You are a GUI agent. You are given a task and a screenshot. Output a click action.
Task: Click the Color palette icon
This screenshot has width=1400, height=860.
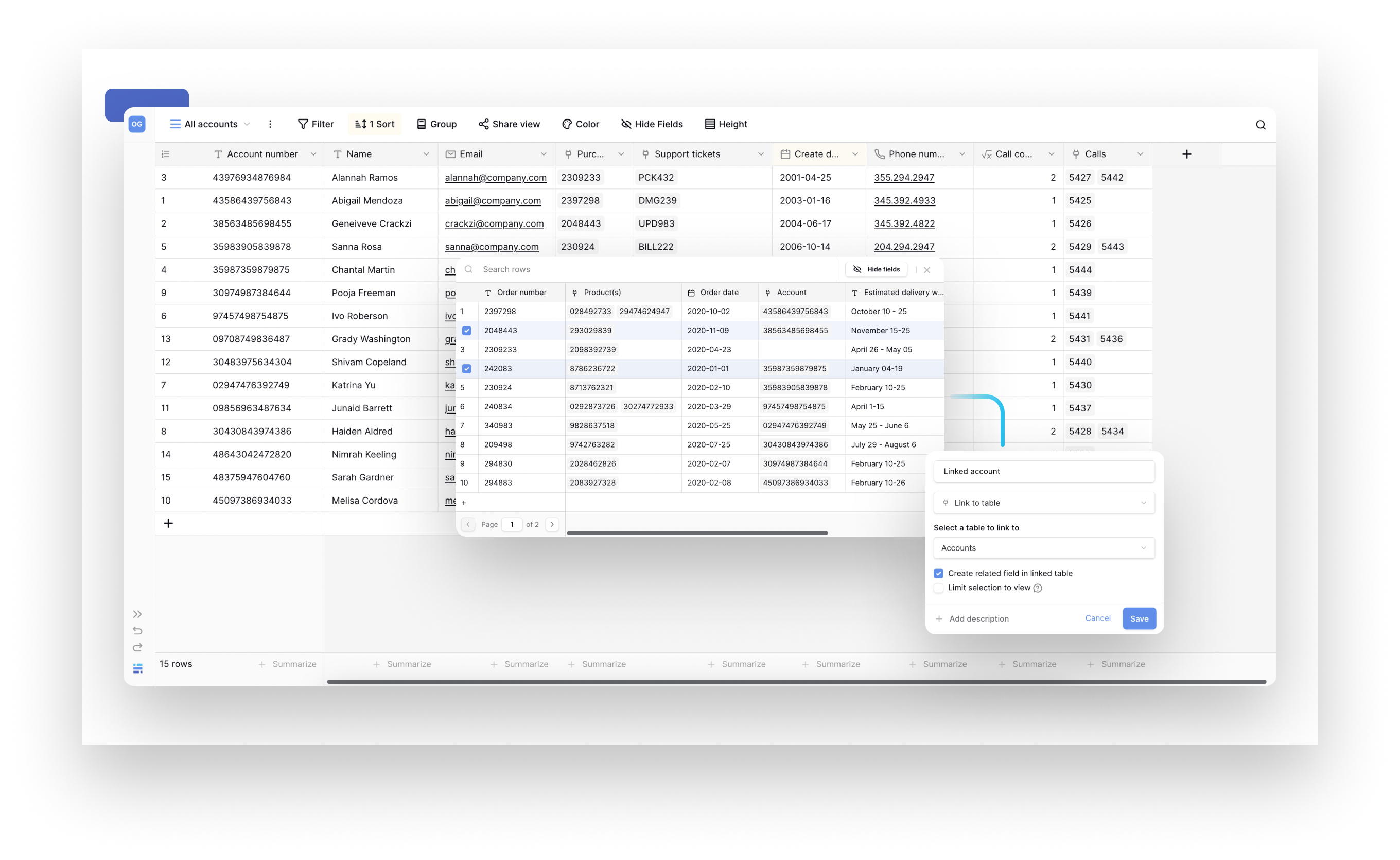pyautogui.click(x=567, y=124)
